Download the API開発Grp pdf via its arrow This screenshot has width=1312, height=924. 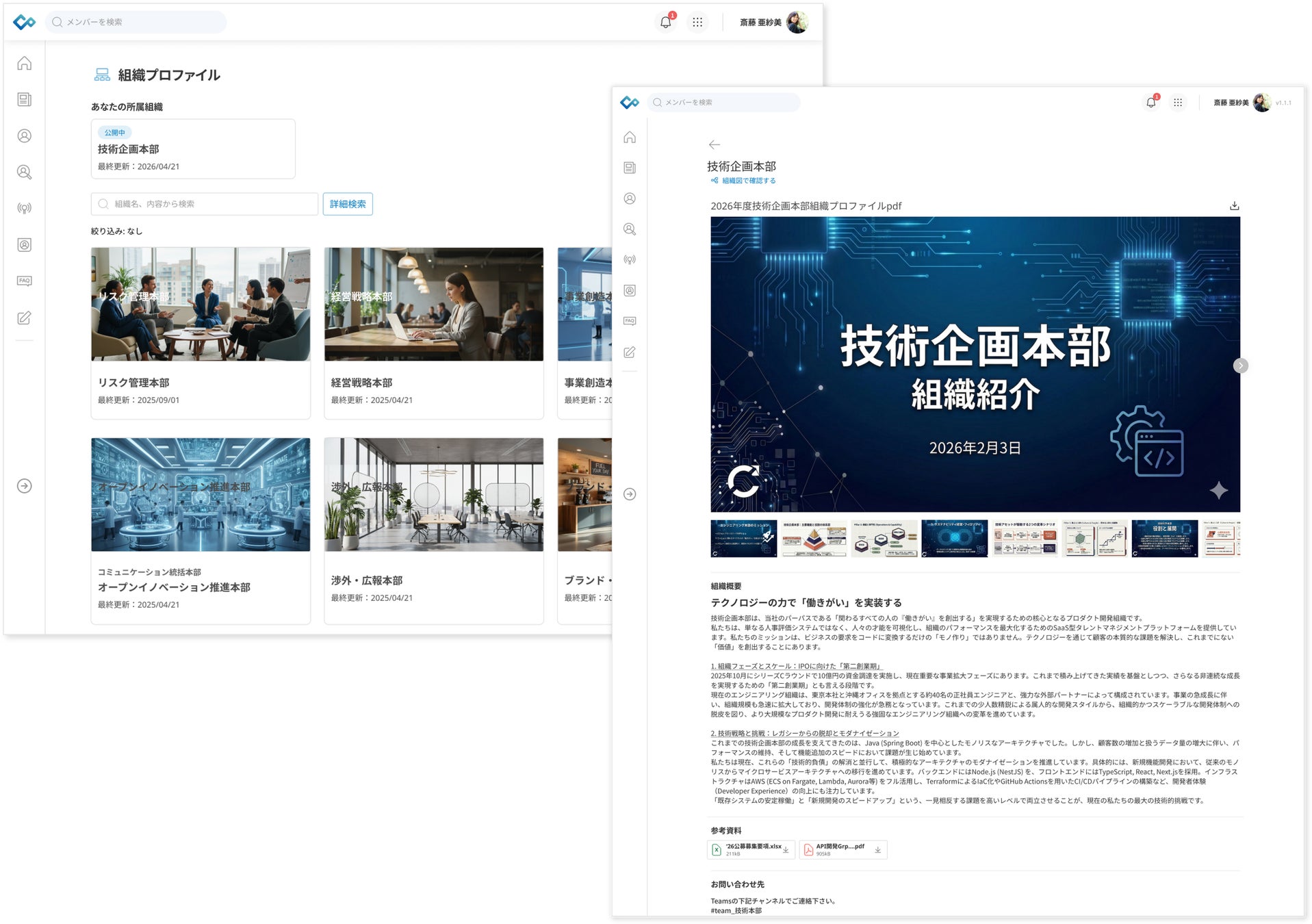coord(878,850)
